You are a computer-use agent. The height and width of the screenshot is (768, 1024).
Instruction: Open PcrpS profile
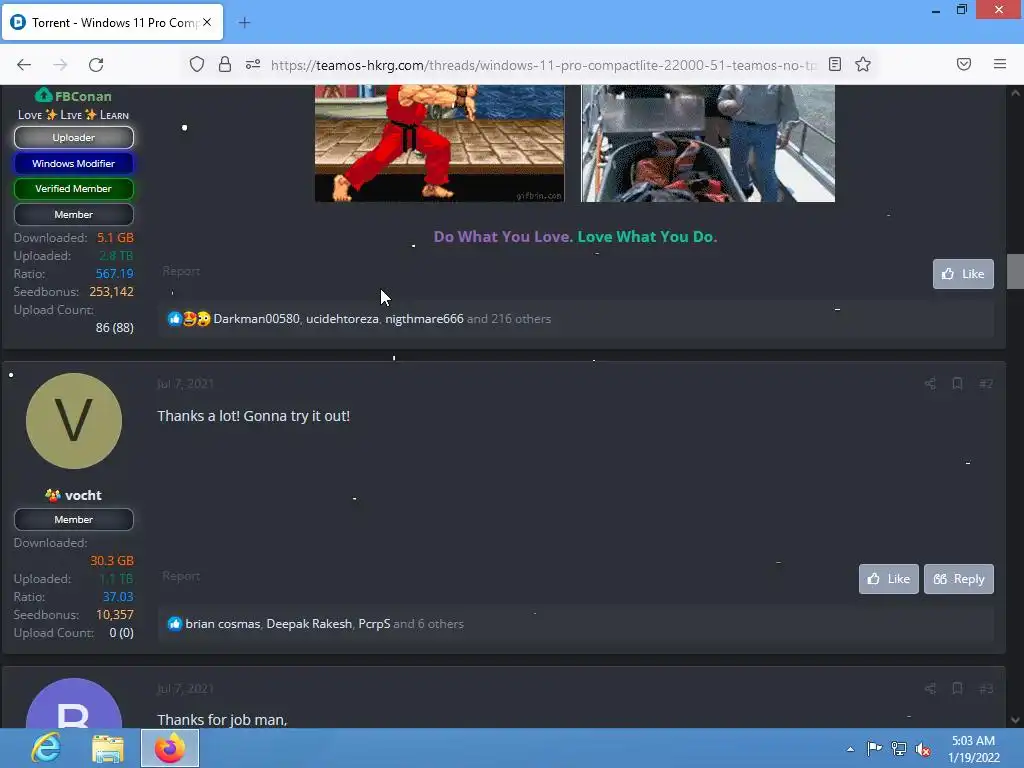pos(374,624)
